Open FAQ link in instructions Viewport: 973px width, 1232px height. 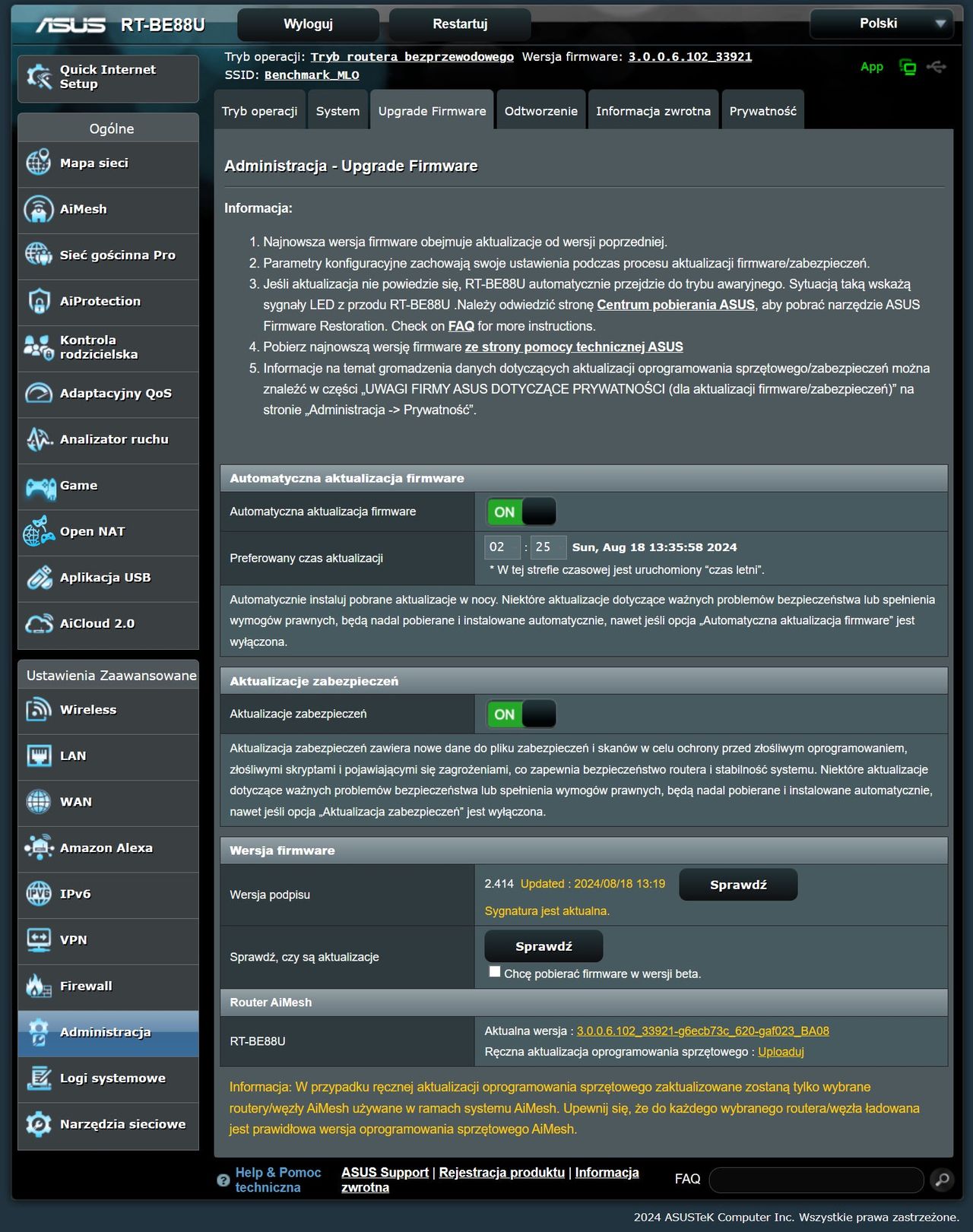461,326
